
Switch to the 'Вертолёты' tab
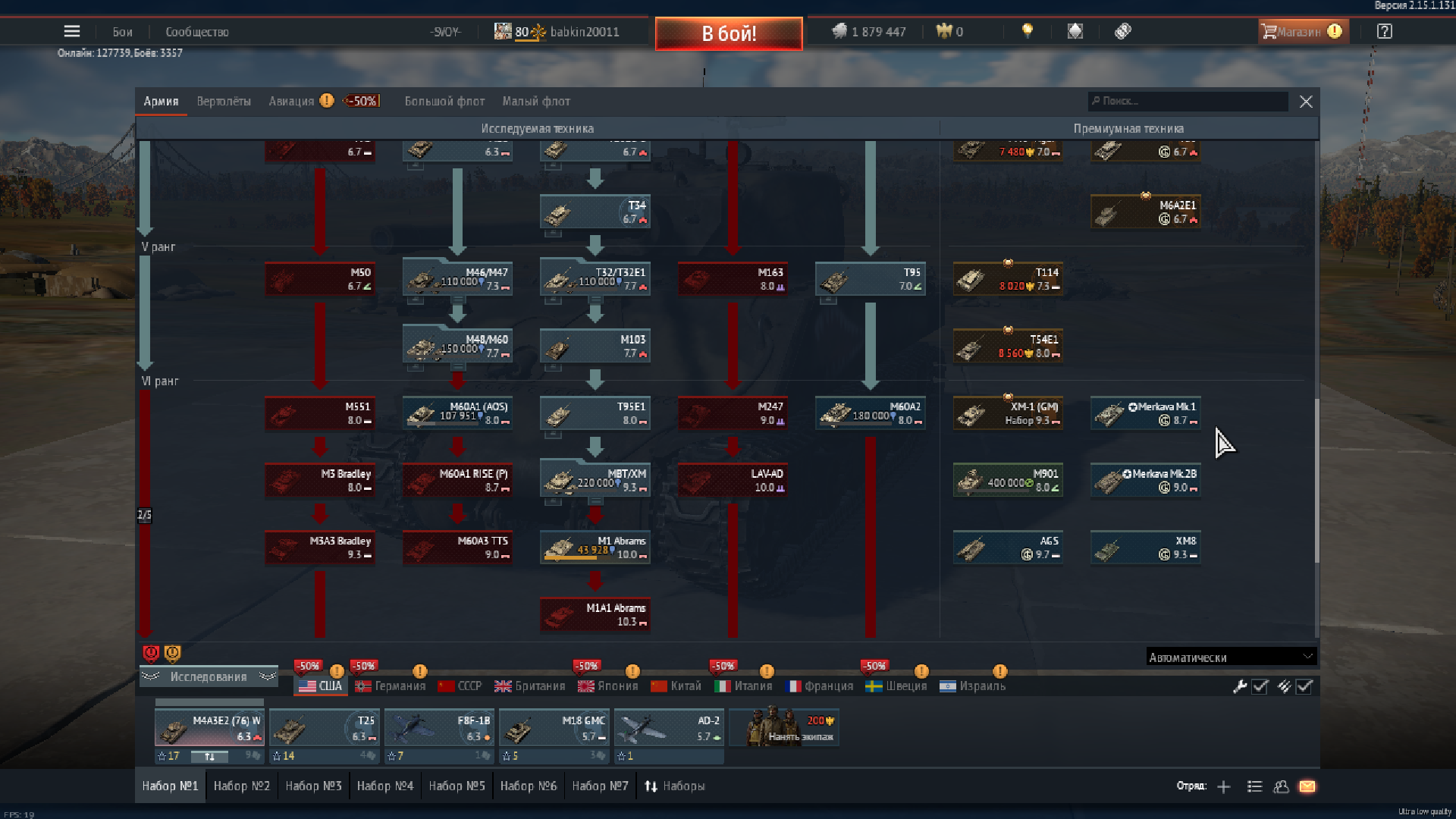[224, 101]
